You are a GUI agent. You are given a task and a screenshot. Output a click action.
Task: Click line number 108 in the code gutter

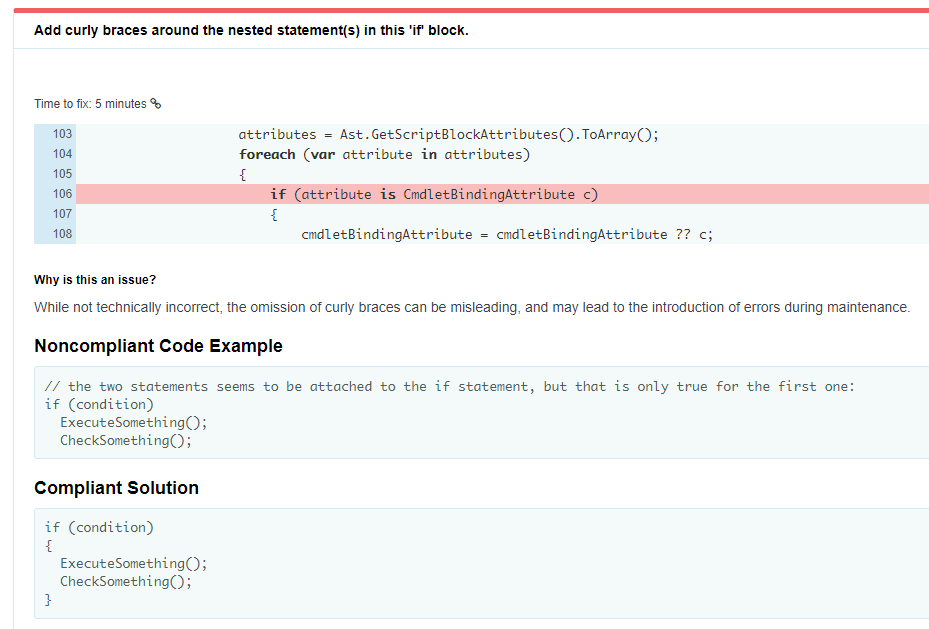tap(62, 234)
